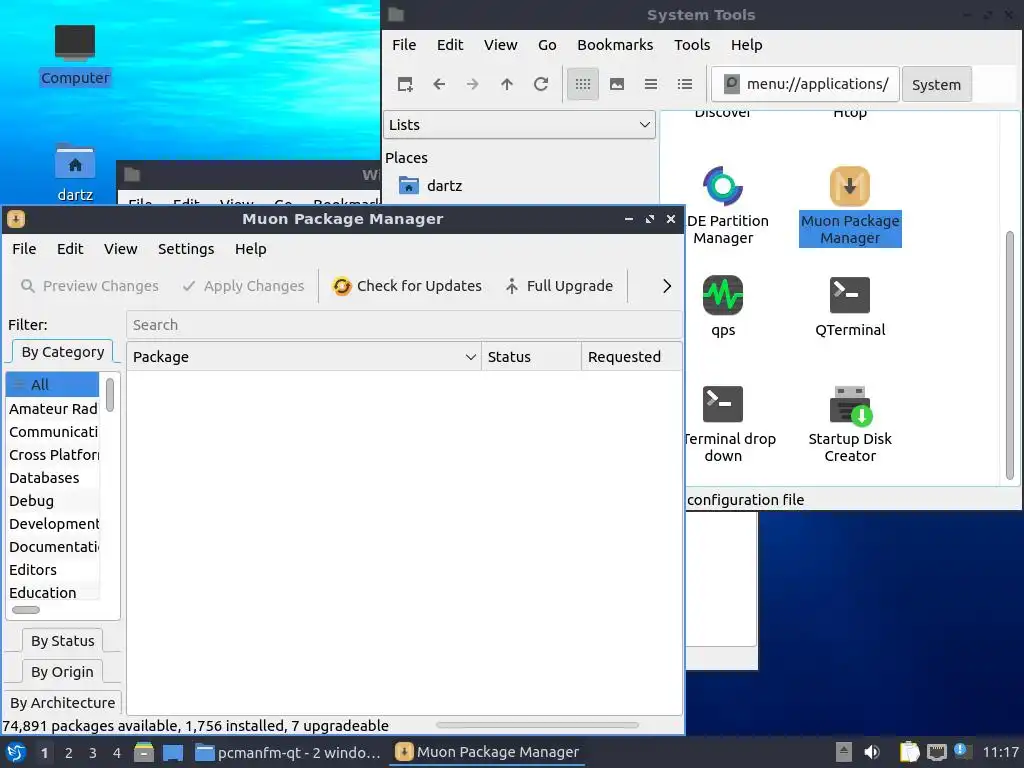The width and height of the screenshot is (1024, 768).
Task: Select the By Status filter tab
Action: tap(63, 641)
